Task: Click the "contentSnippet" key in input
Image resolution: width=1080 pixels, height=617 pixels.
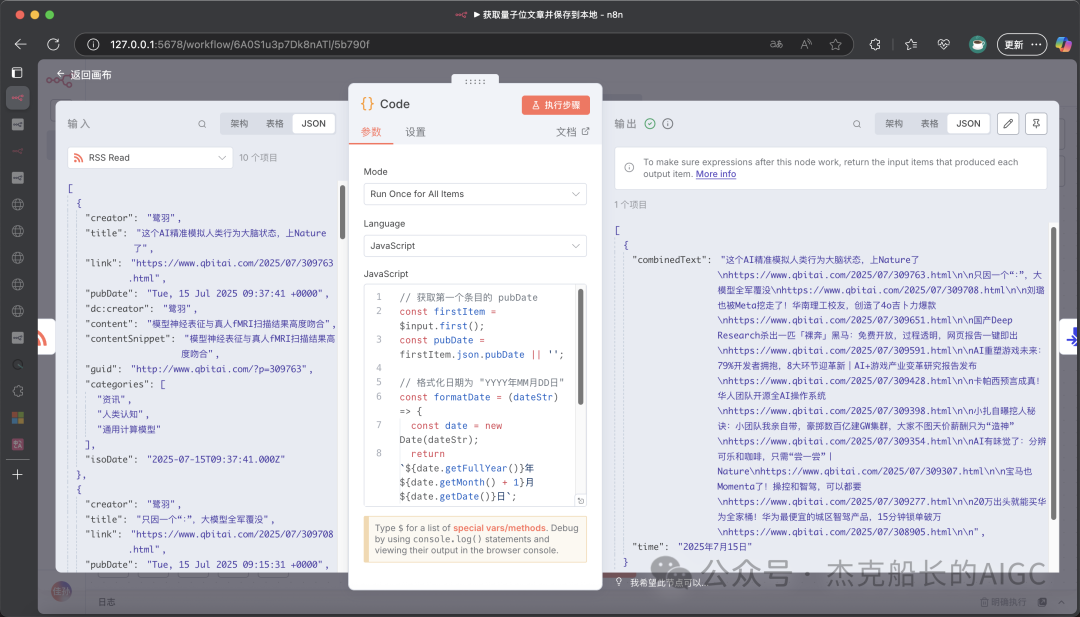Action: tap(129, 338)
